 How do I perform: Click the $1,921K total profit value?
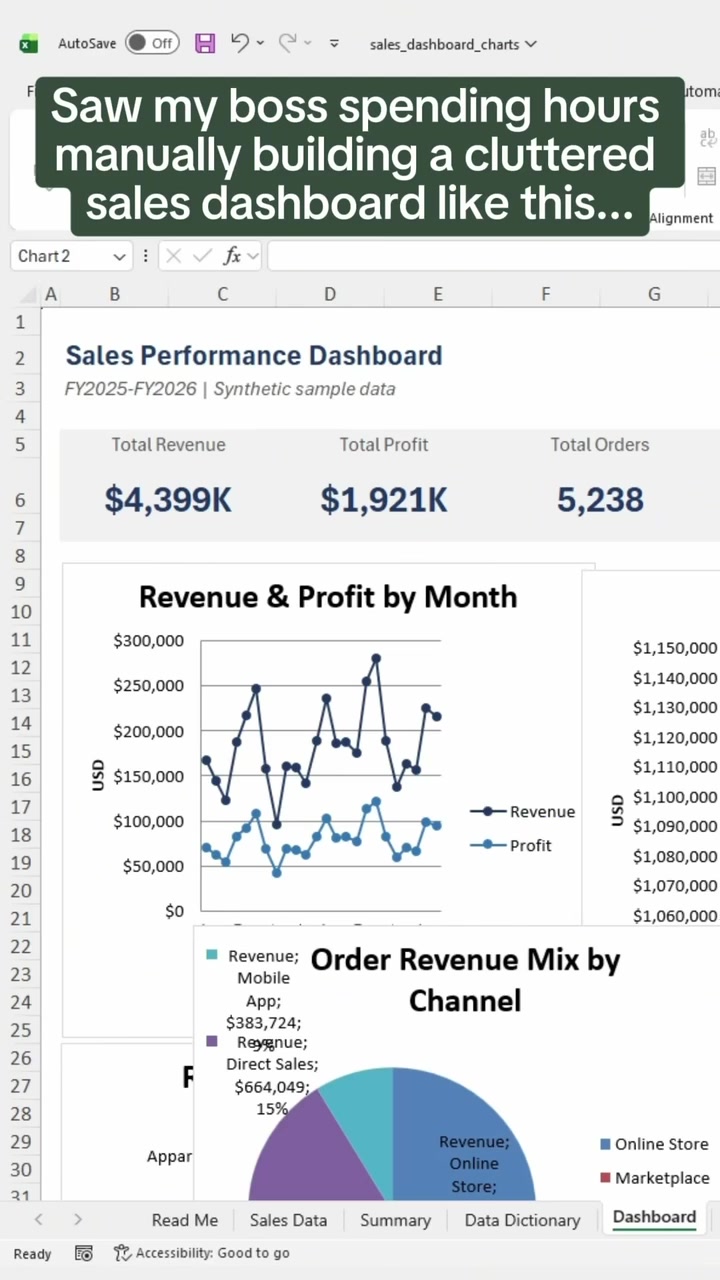384,499
